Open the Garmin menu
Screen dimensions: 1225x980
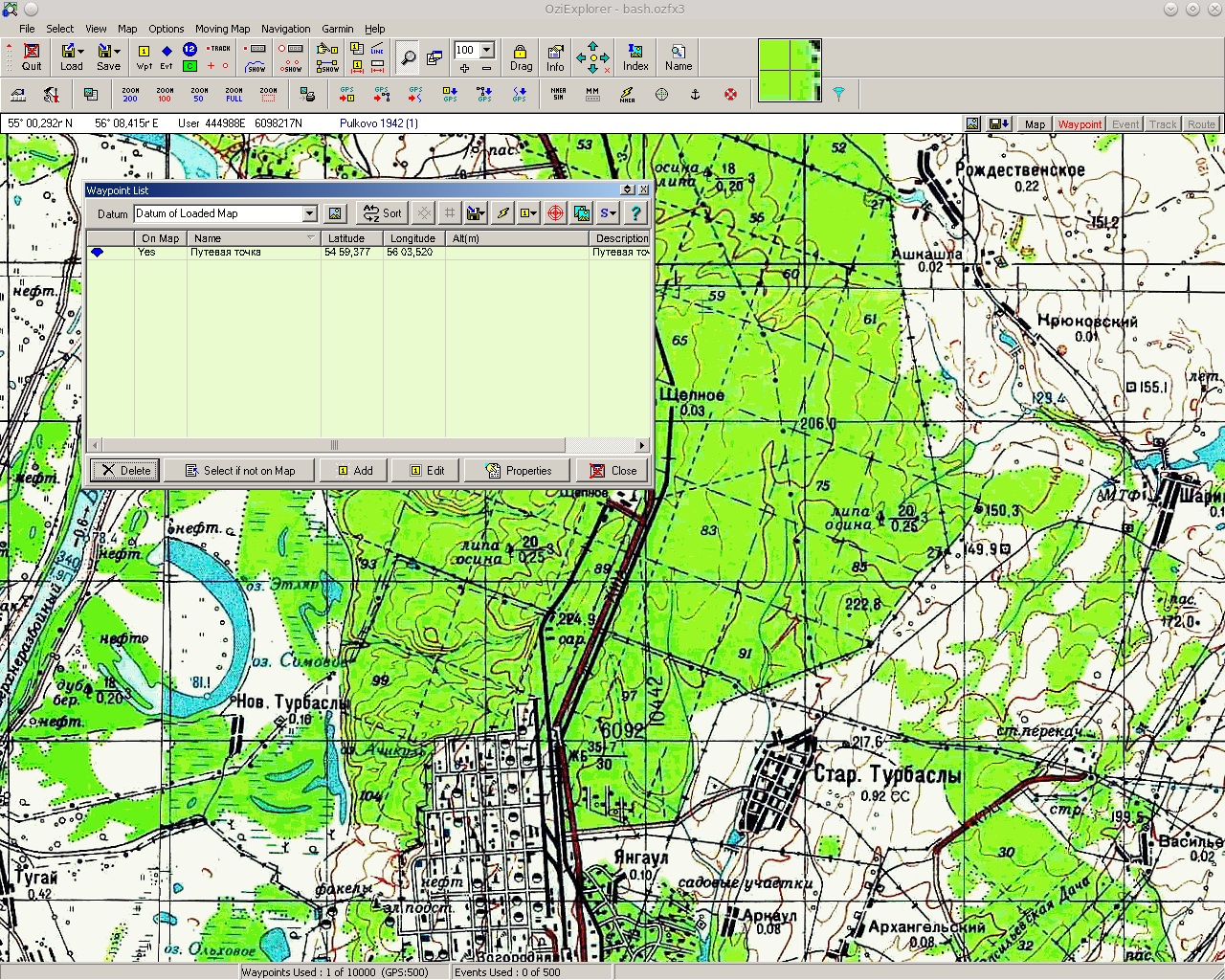pyautogui.click(x=338, y=29)
